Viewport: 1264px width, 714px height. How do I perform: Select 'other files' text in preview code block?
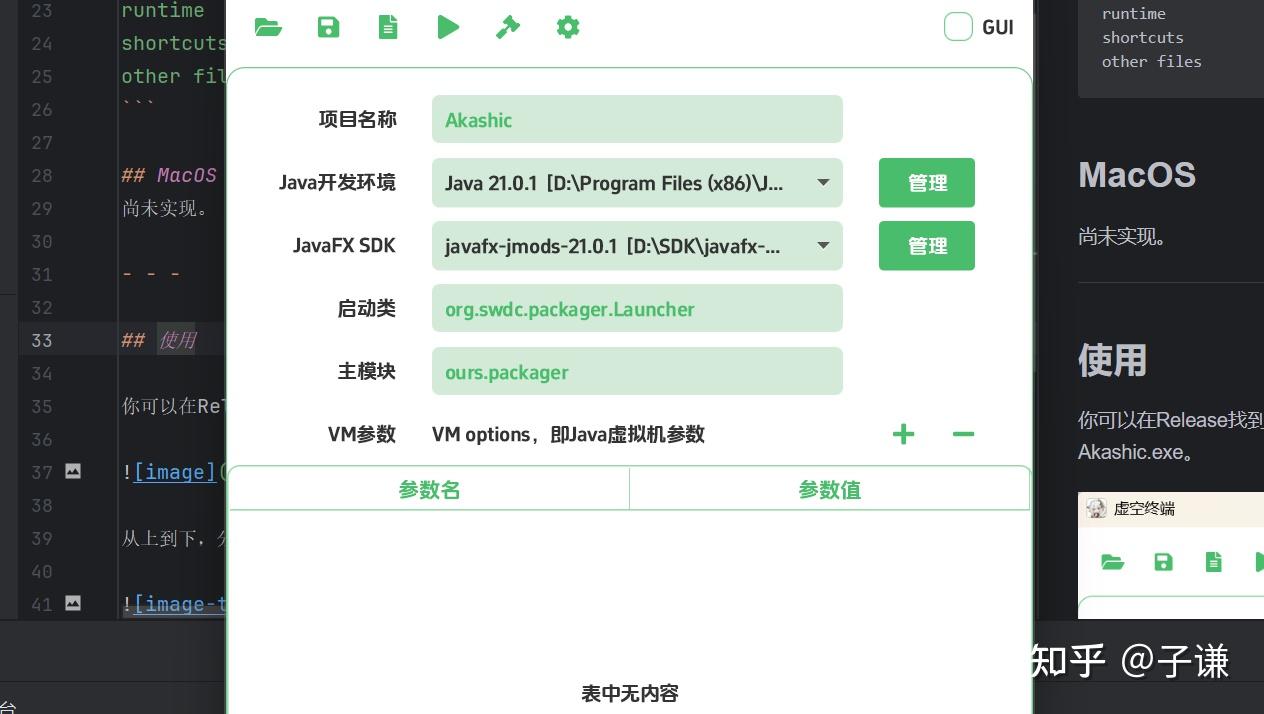click(x=1152, y=61)
